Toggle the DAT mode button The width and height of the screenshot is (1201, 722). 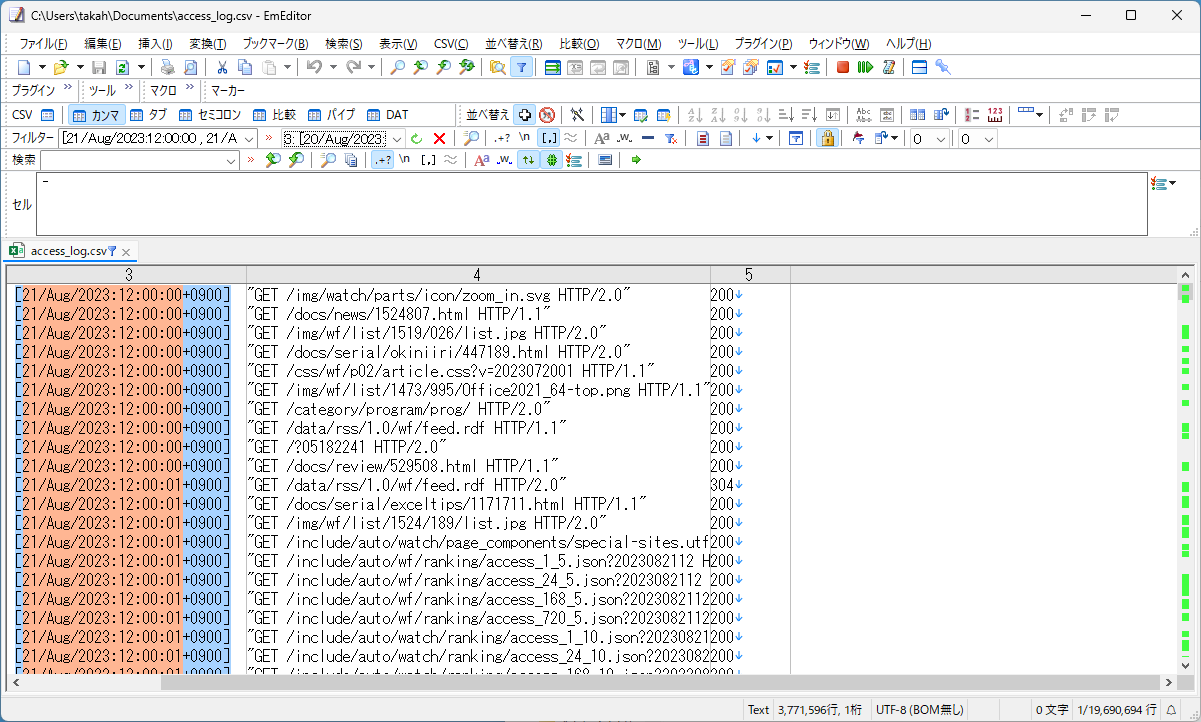tap(388, 115)
